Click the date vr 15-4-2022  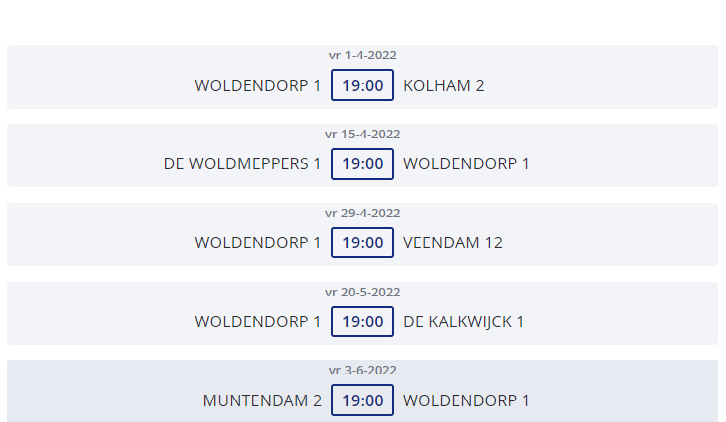pyautogui.click(x=363, y=134)
